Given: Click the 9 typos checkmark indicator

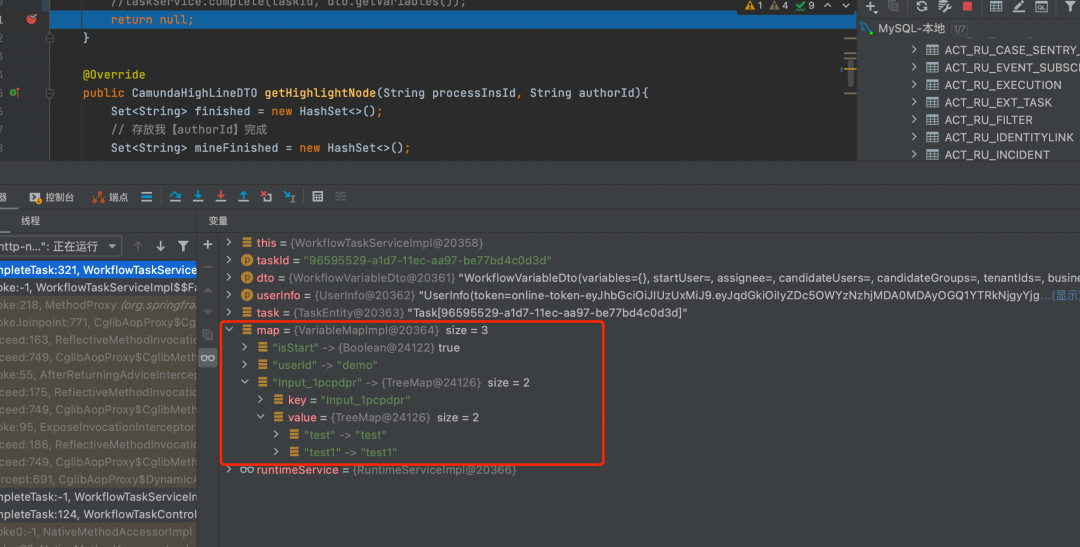Looking at the screenshot, I should coord(804,6).
